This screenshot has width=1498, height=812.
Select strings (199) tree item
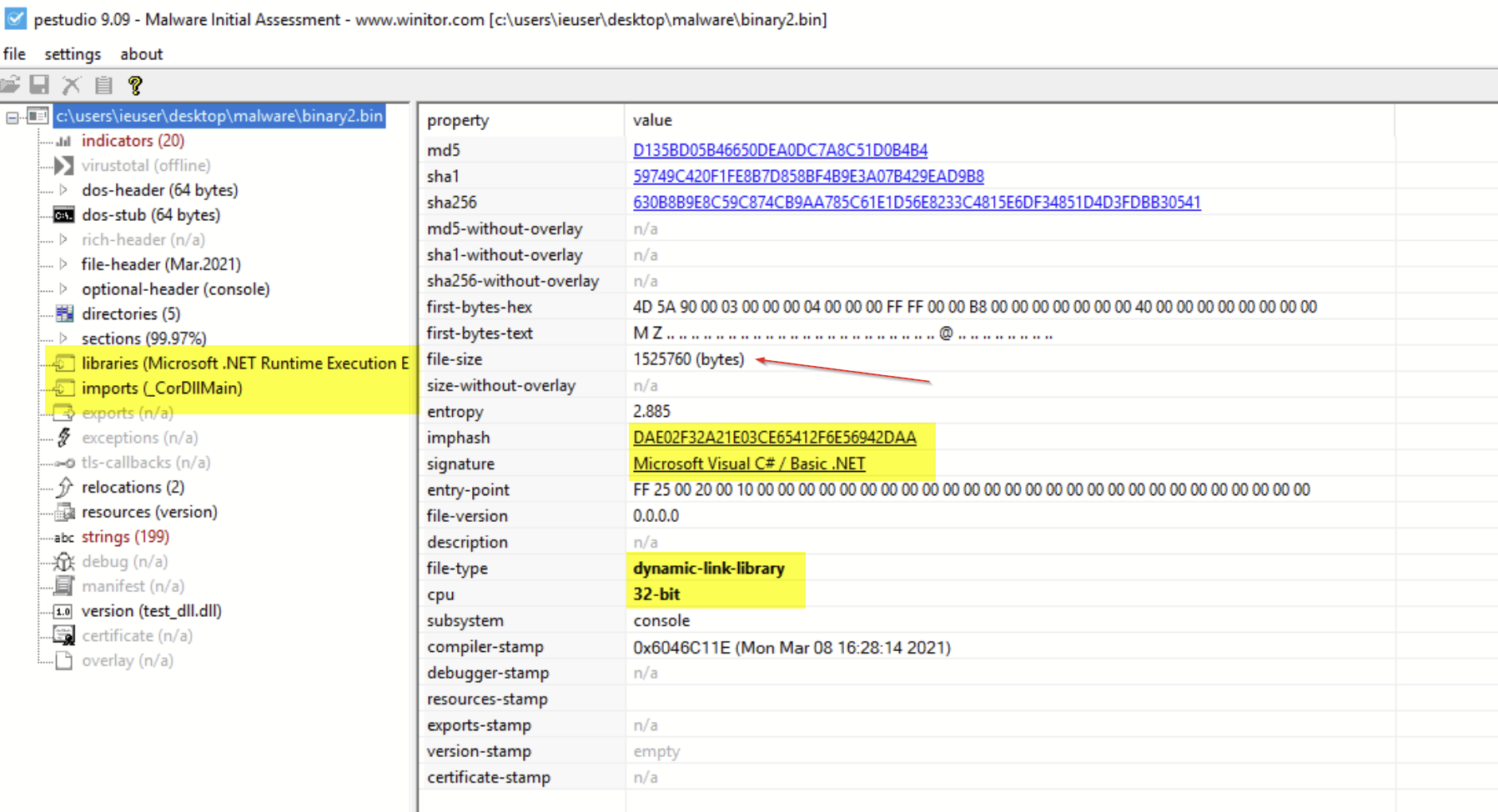125,537
